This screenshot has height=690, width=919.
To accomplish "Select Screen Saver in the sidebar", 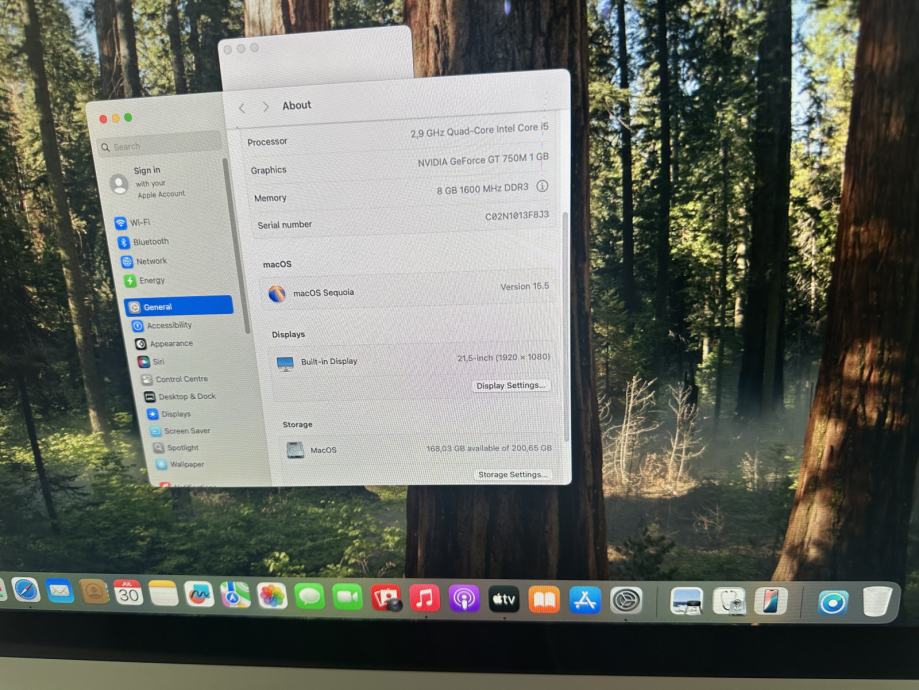I will tap(181, 431).
